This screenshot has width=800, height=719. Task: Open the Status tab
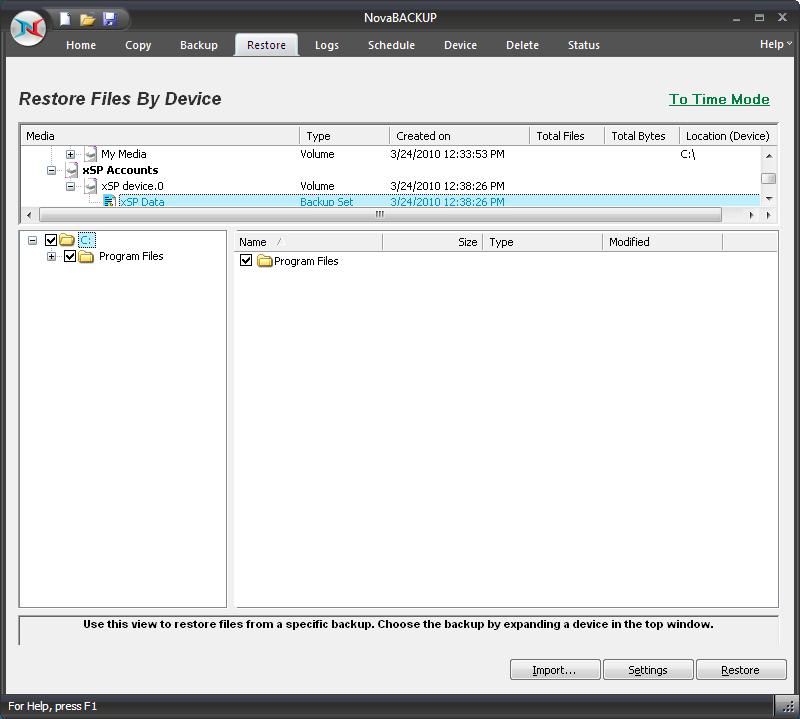coord(584,45)
